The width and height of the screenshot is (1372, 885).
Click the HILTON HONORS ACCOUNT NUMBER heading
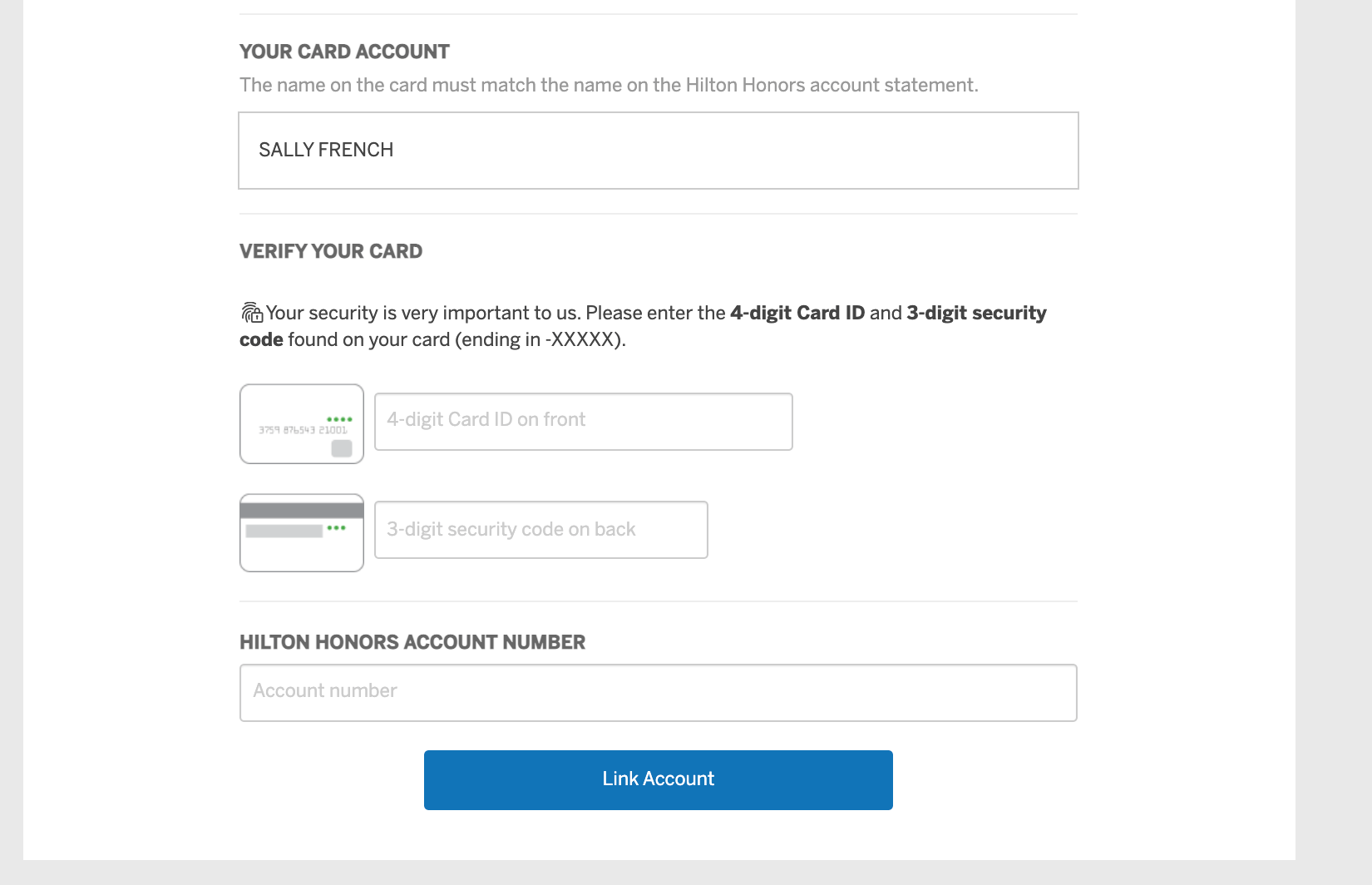[412, 642]
